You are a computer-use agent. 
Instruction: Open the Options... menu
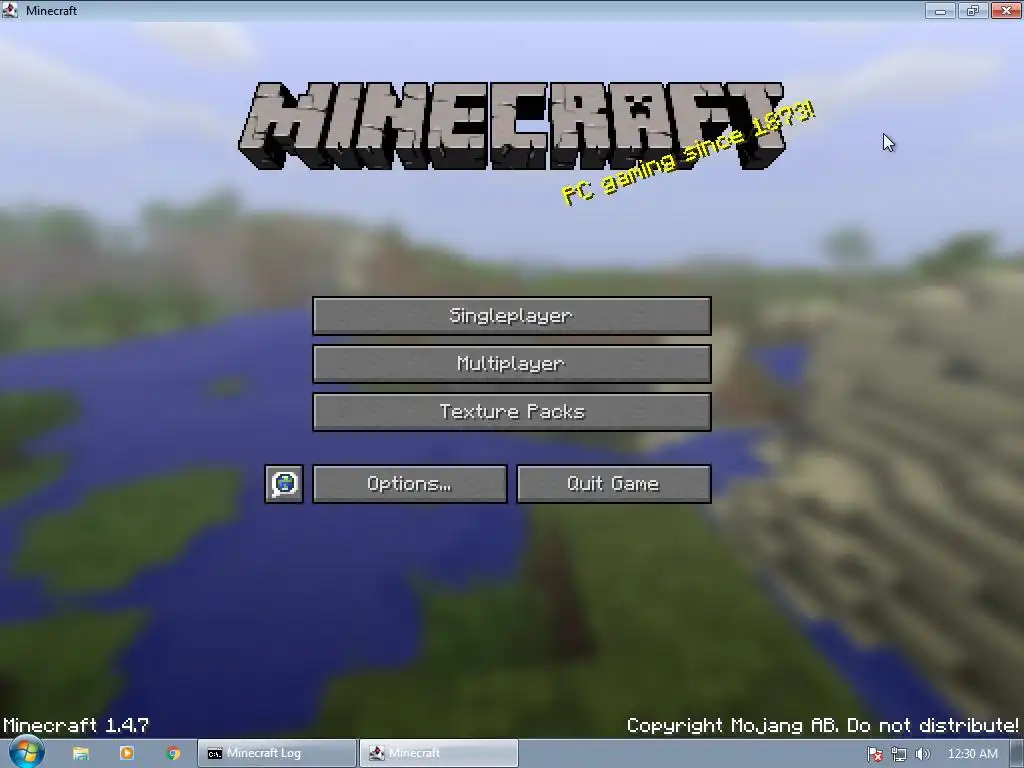pyautogui.click(x=409, y=484)
